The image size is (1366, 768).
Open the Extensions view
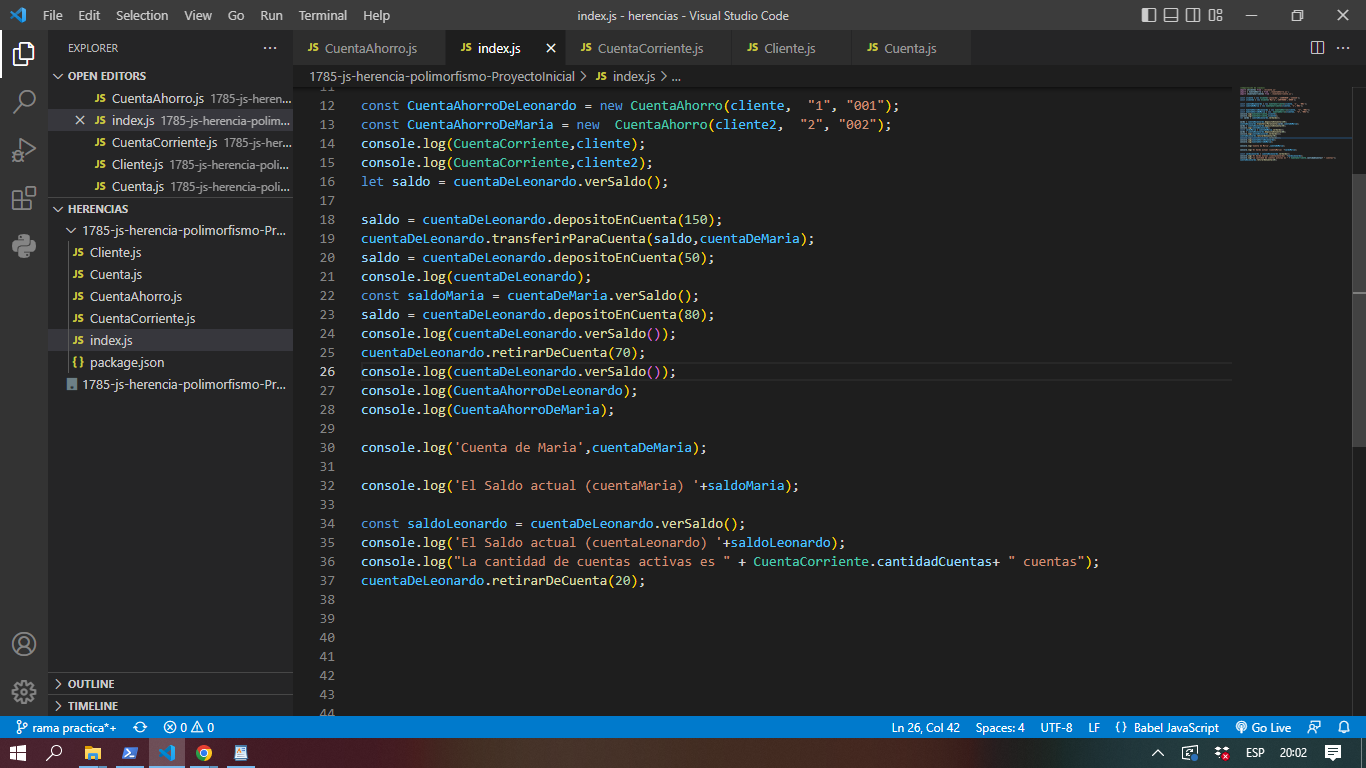[x=24, y=198]
